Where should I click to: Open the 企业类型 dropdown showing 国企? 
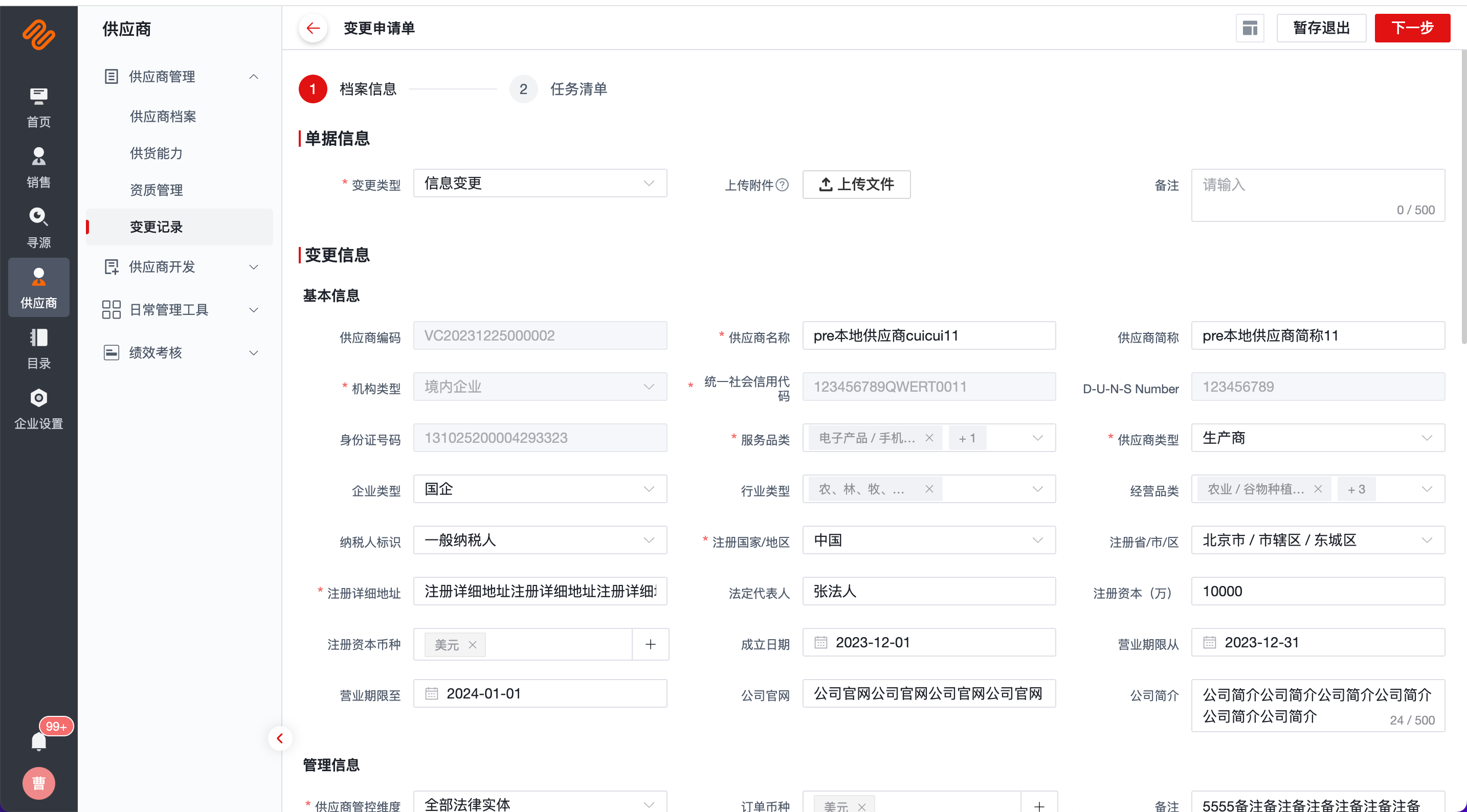[x=540, y=488]
